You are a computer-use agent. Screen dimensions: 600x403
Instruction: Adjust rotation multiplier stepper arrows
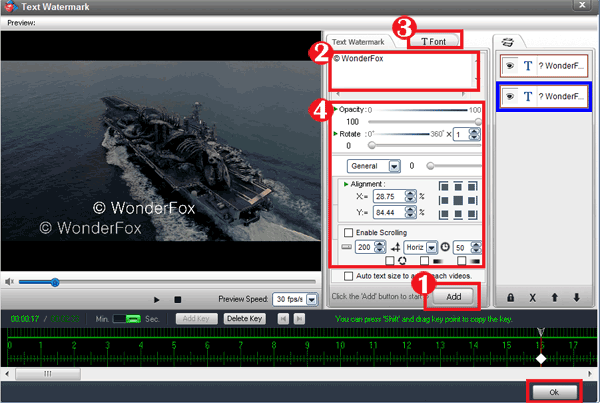pyautogui.click(x=474, y=134)
